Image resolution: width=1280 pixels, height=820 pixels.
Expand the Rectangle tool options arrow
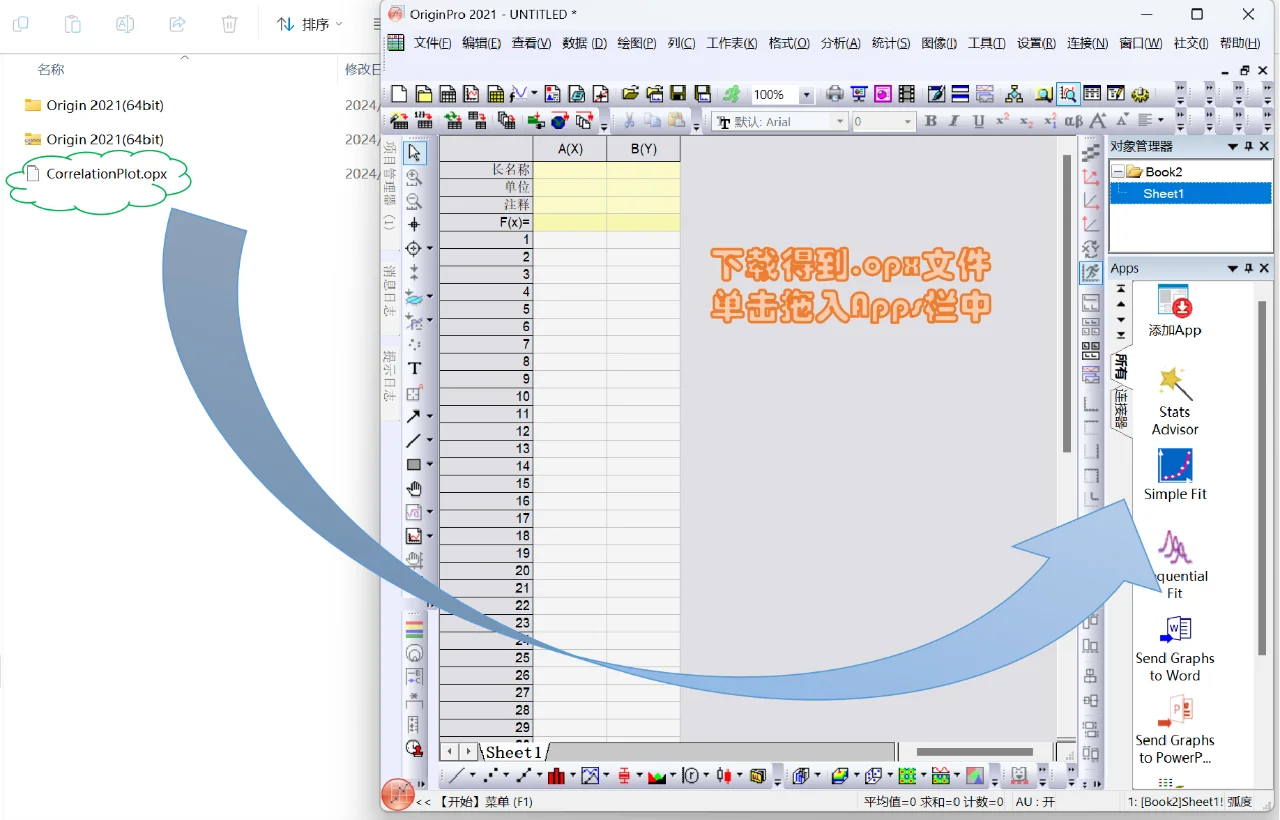click(430, 464)
